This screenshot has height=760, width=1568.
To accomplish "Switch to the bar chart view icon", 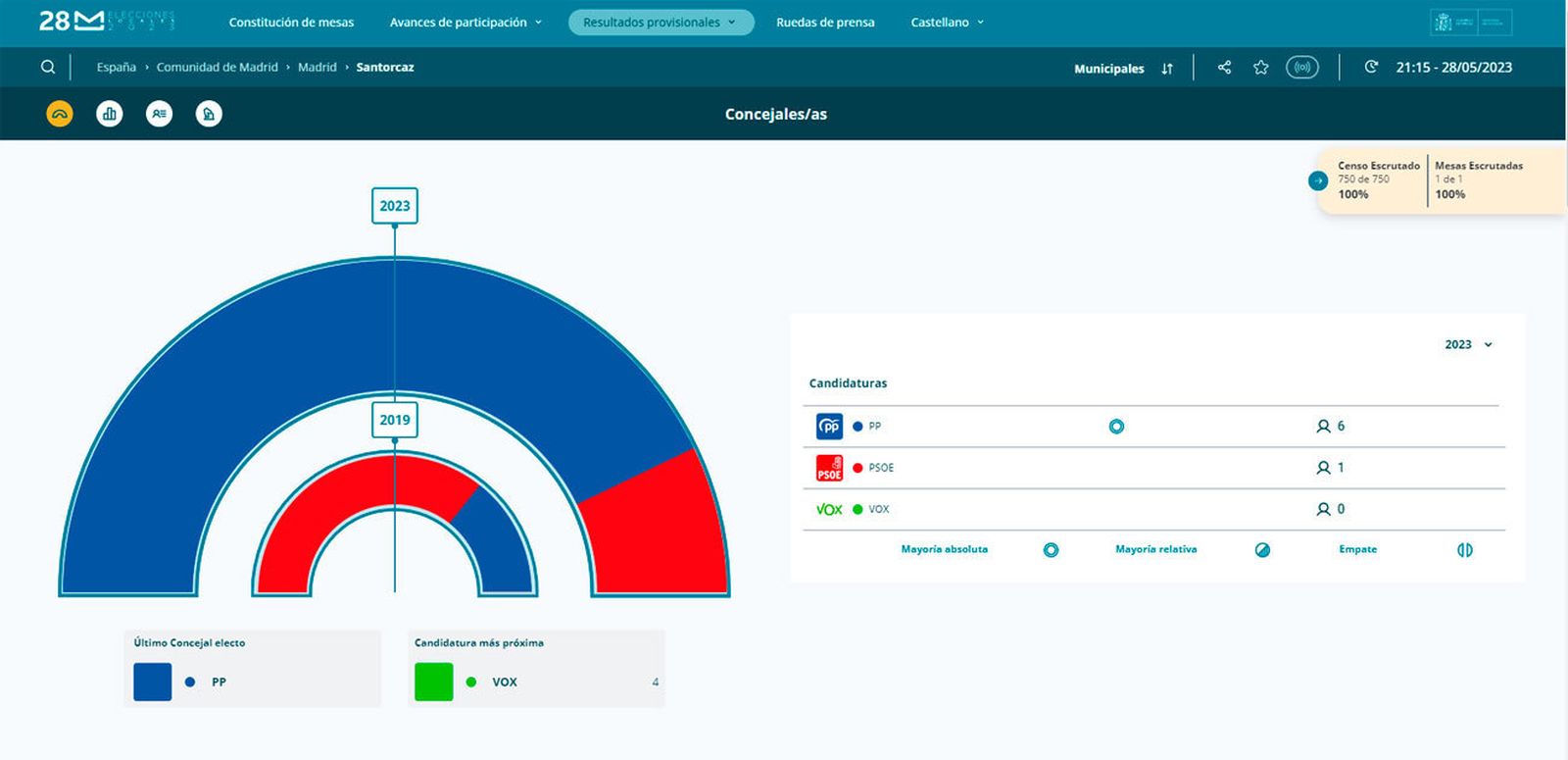I will (x=110, y=114).
